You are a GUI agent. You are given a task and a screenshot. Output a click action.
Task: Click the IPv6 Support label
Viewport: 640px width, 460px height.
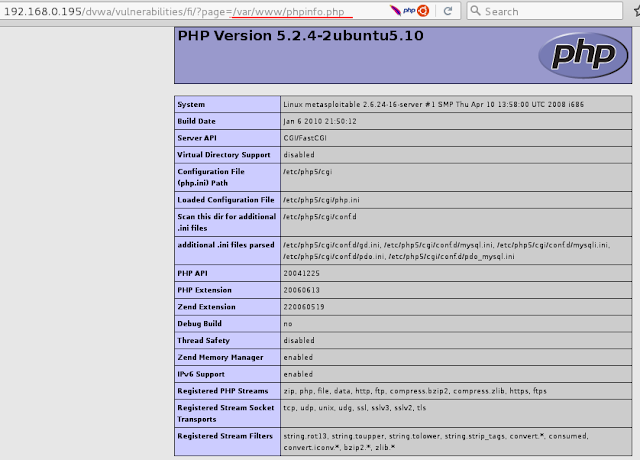[201, 374]
